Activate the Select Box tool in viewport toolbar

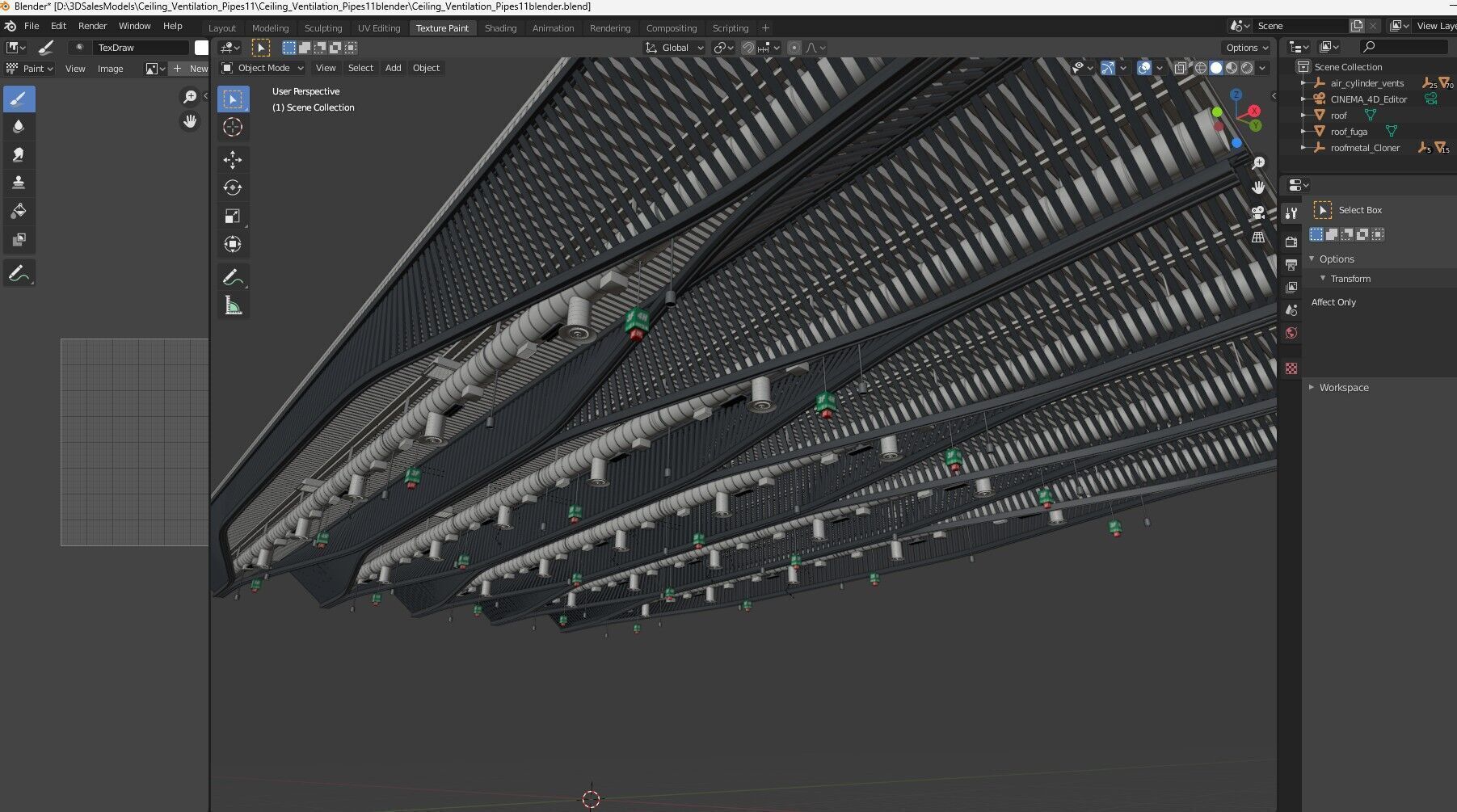pos(233,99)
